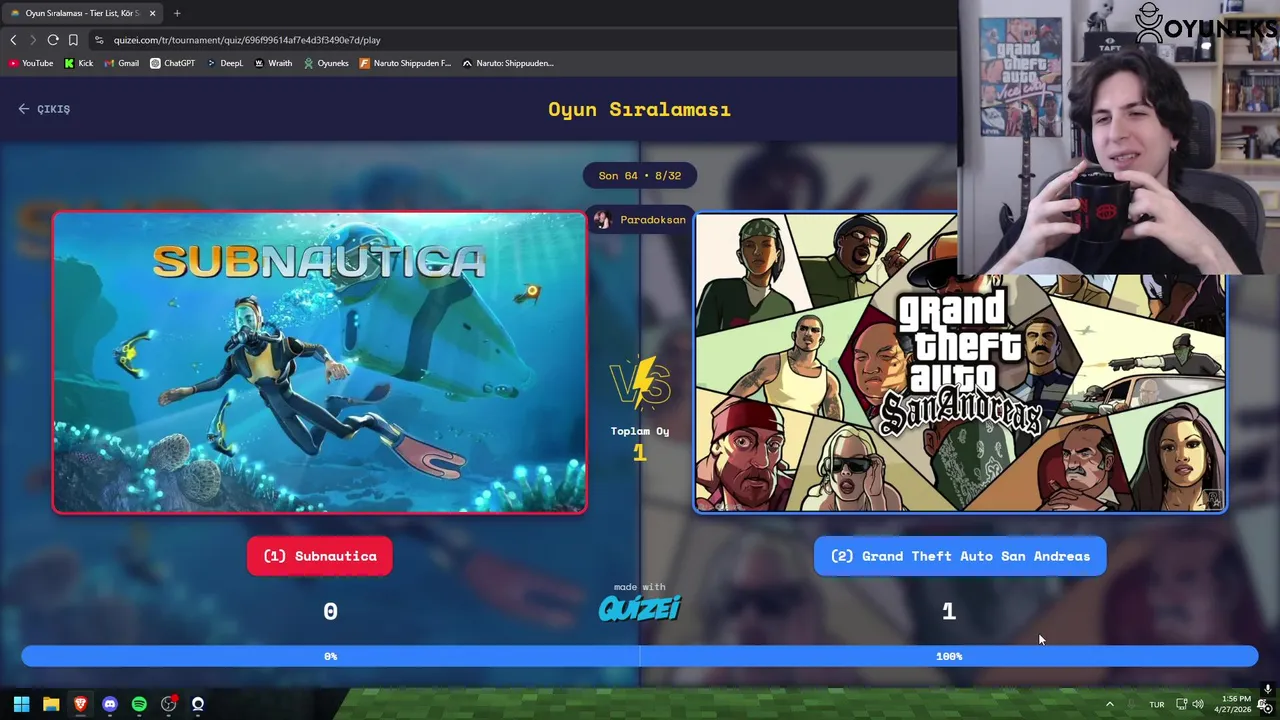Open the Paradoksan creator profile

(640, 220)
